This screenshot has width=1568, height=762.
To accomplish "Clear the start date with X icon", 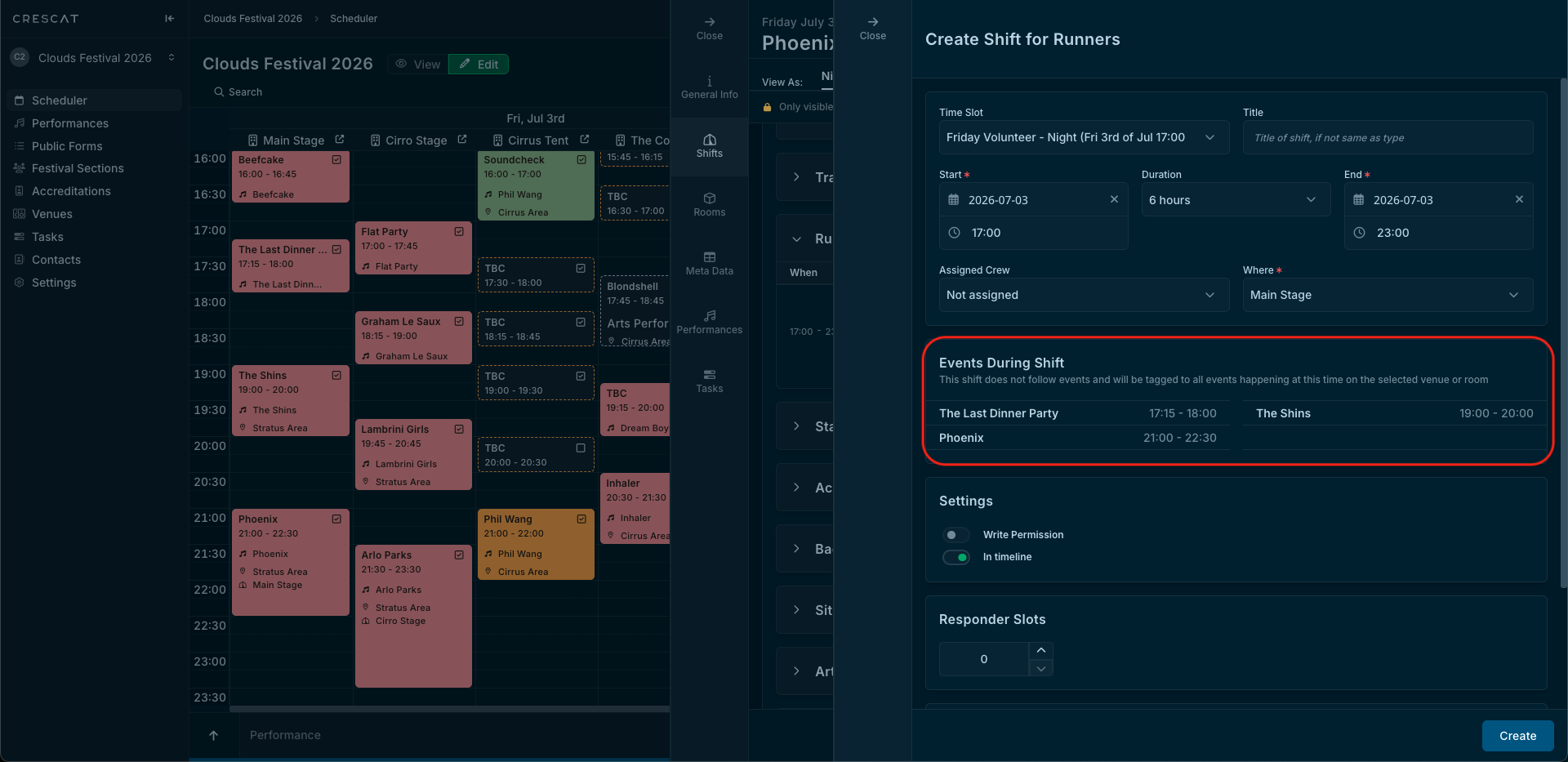I will [x=1114, y=200].
